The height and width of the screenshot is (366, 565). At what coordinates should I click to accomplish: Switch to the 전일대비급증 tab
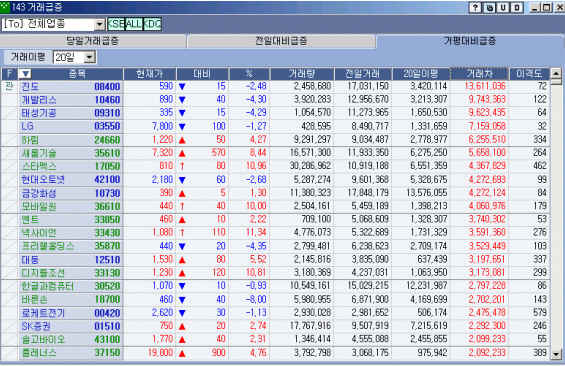281,41
